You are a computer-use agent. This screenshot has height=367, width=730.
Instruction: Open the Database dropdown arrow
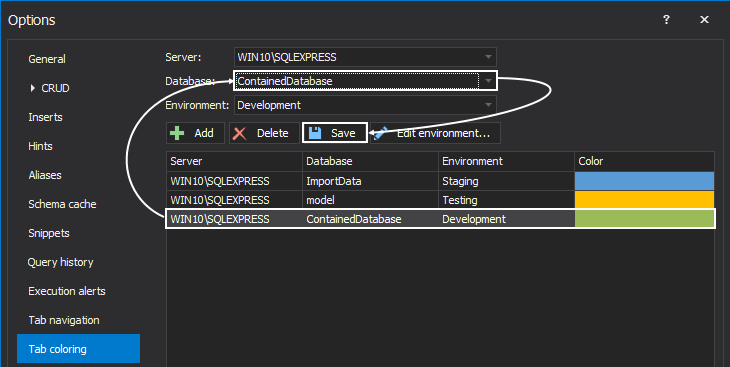[x=488, y=81]
